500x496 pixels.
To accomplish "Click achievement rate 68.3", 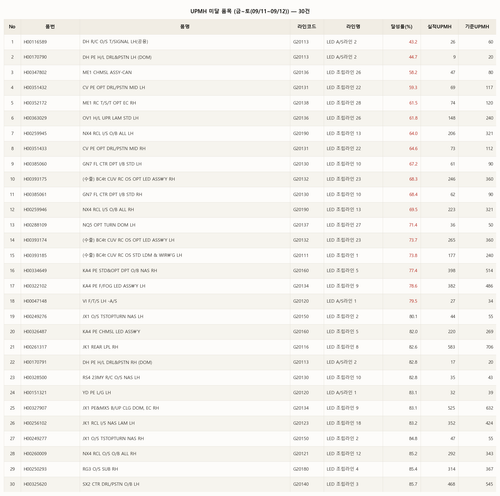I will 413,179.
